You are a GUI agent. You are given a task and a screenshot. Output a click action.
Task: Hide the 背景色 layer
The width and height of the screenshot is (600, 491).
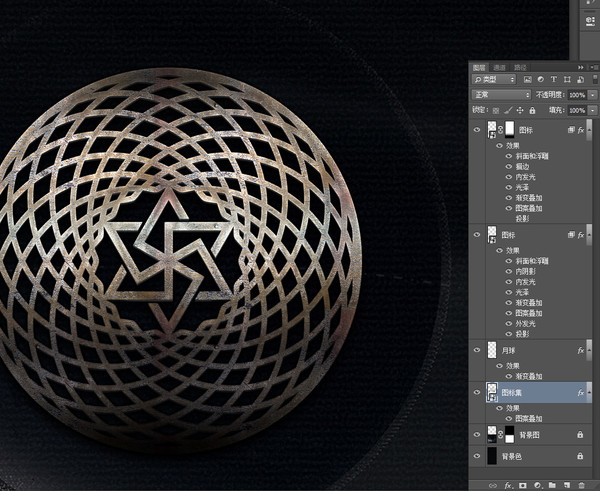(477, 456)
